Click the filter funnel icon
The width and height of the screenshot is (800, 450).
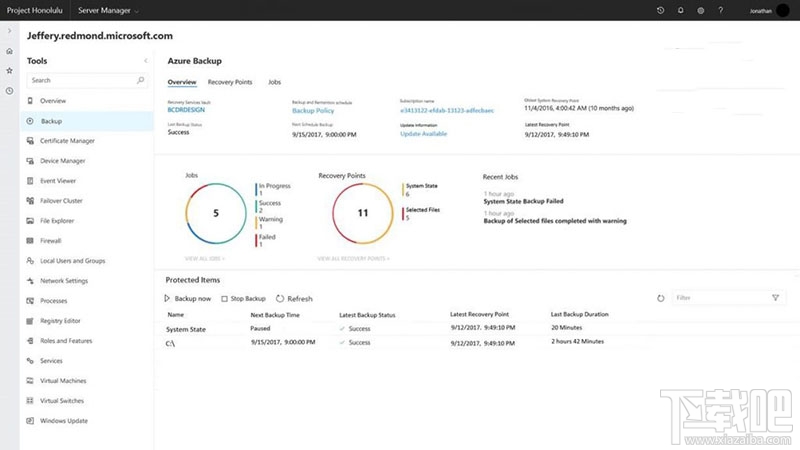(776, 297)
